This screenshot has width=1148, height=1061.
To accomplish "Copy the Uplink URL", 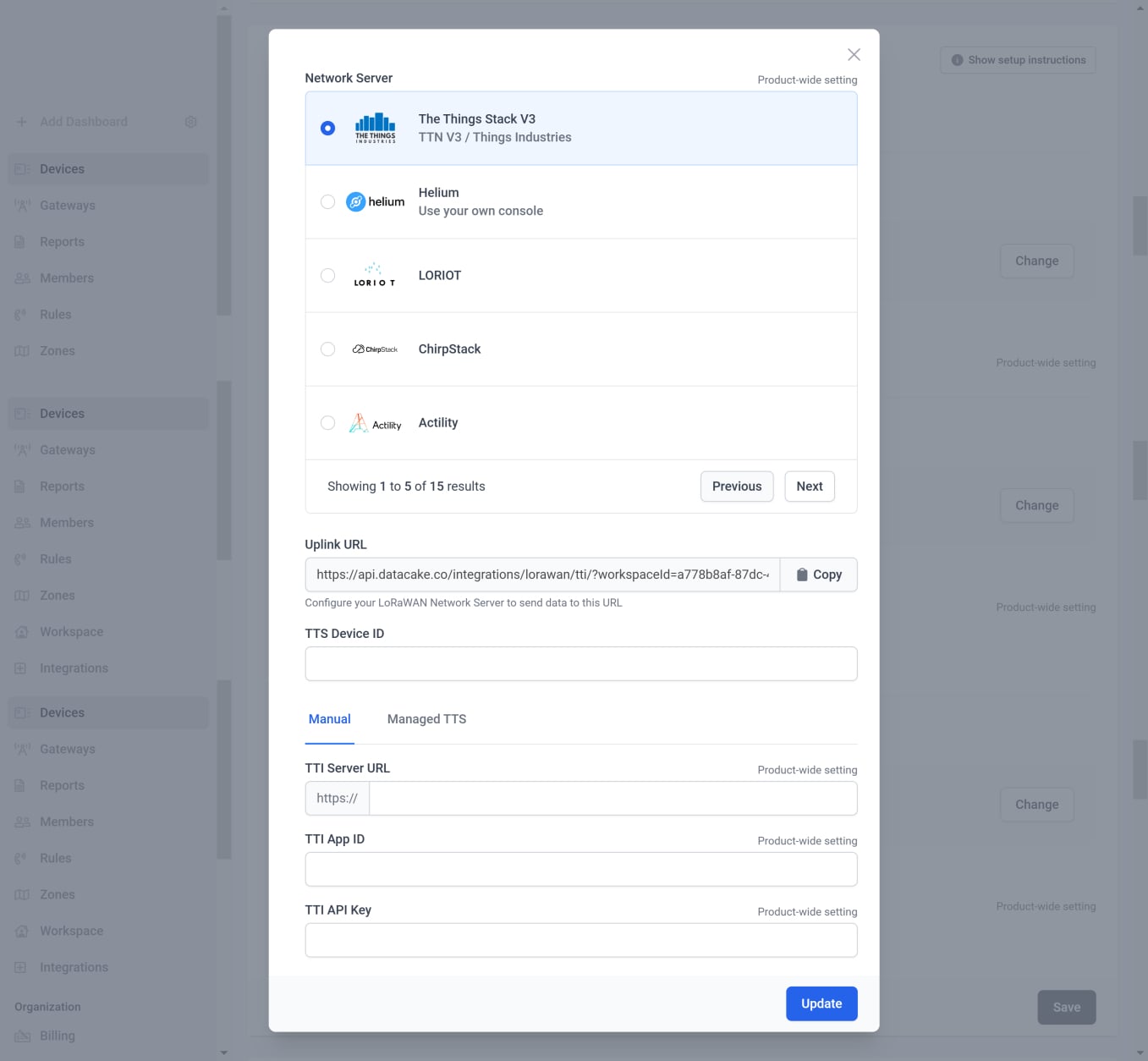I will [818, 574].
